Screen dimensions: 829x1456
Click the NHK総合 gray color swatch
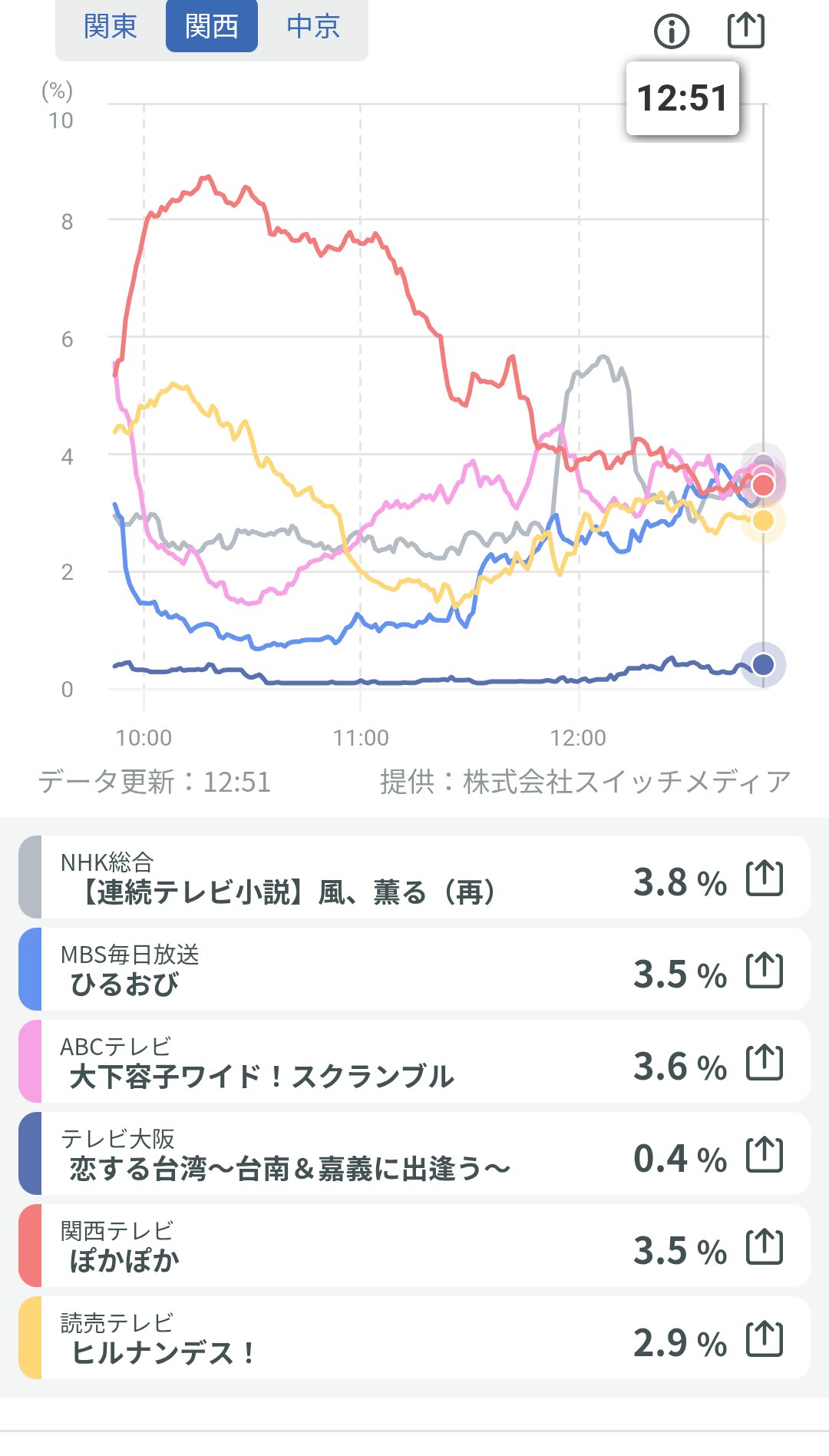click(x=30, y=877)
